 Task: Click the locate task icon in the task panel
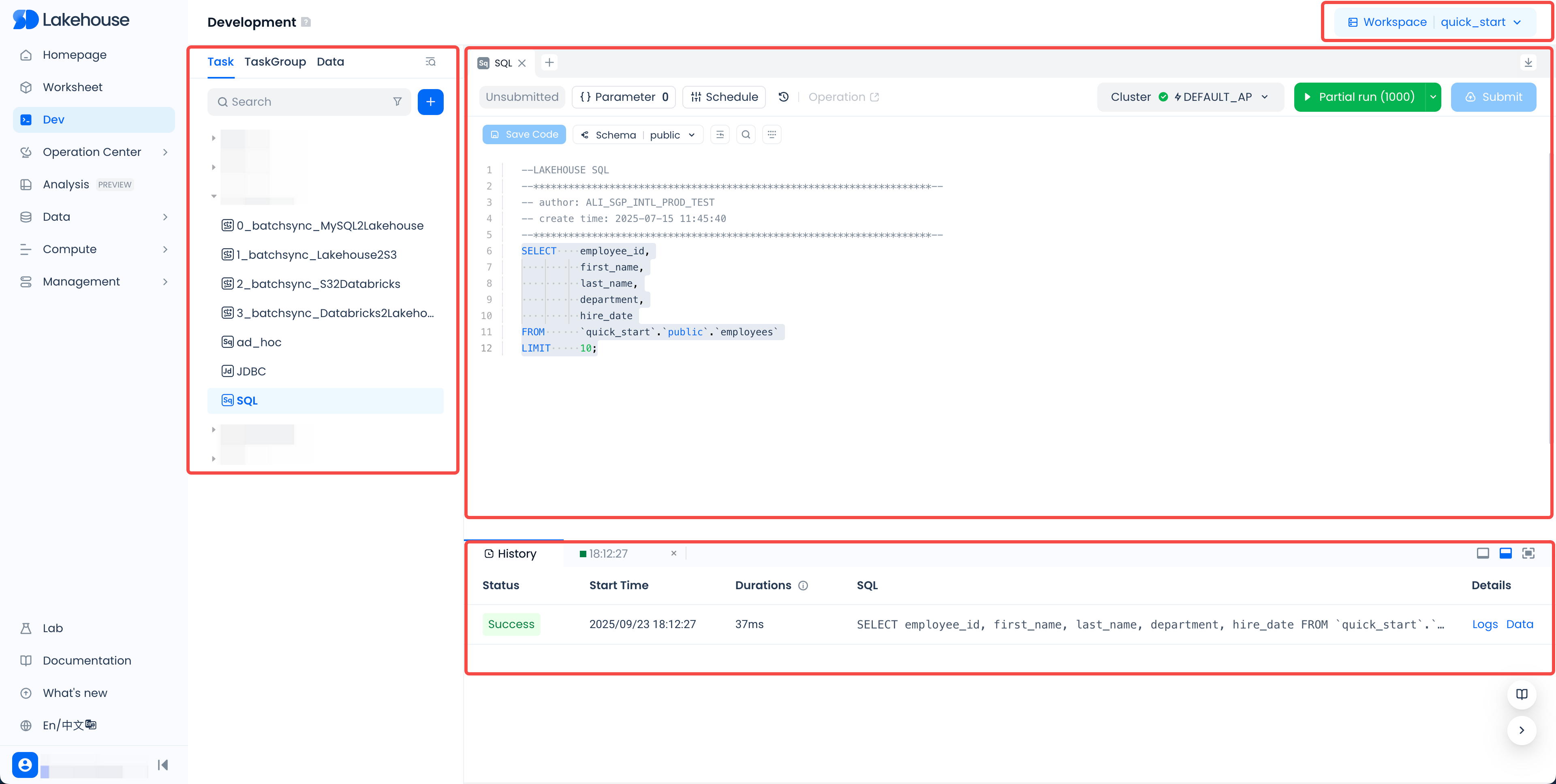430,62
